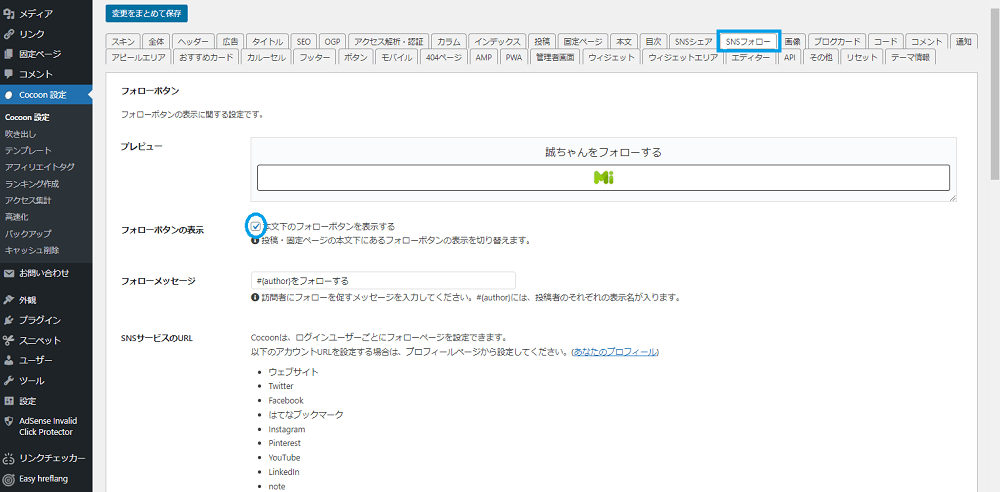Switch to the 目次 tab
Viewport: 1000px width, 492px height.
(653, 41)
